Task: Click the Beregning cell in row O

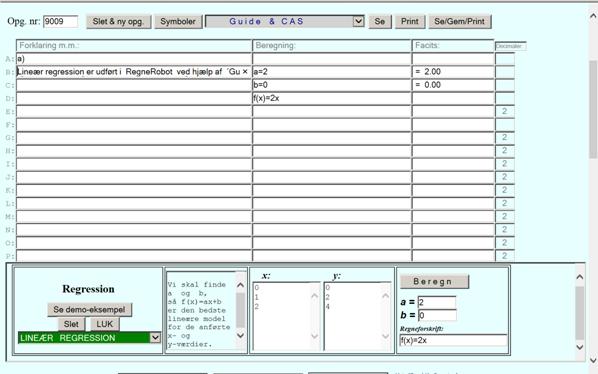Action: pos(331,243)
